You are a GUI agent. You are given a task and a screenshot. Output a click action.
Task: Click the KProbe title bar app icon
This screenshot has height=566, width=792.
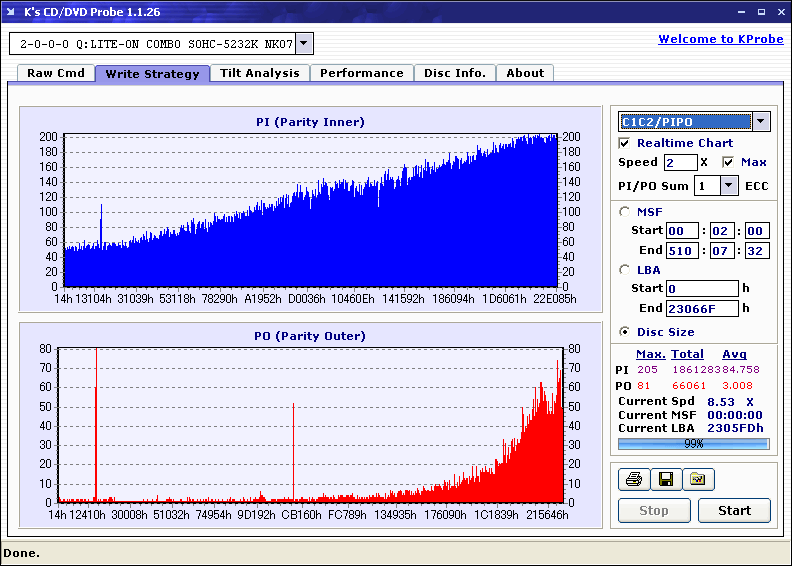[x=11, y=12]
